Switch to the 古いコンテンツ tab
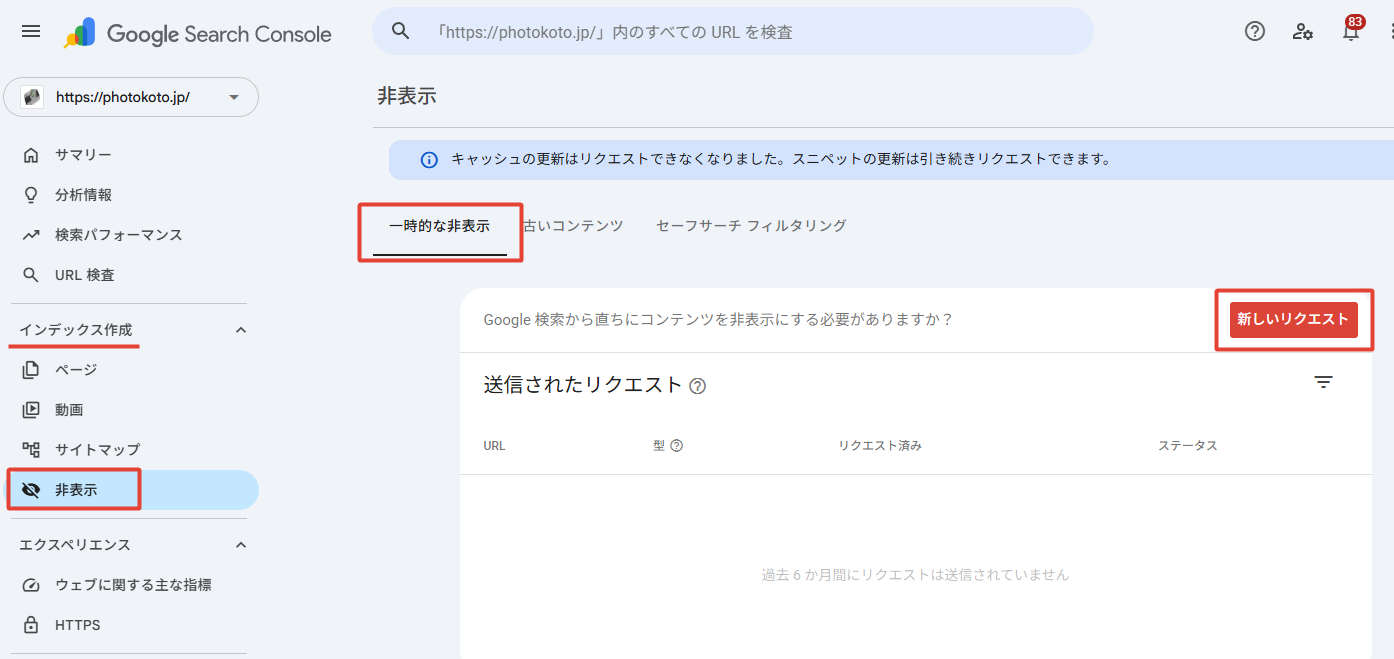Viewport: 1394px width, 659px height. 573,226
